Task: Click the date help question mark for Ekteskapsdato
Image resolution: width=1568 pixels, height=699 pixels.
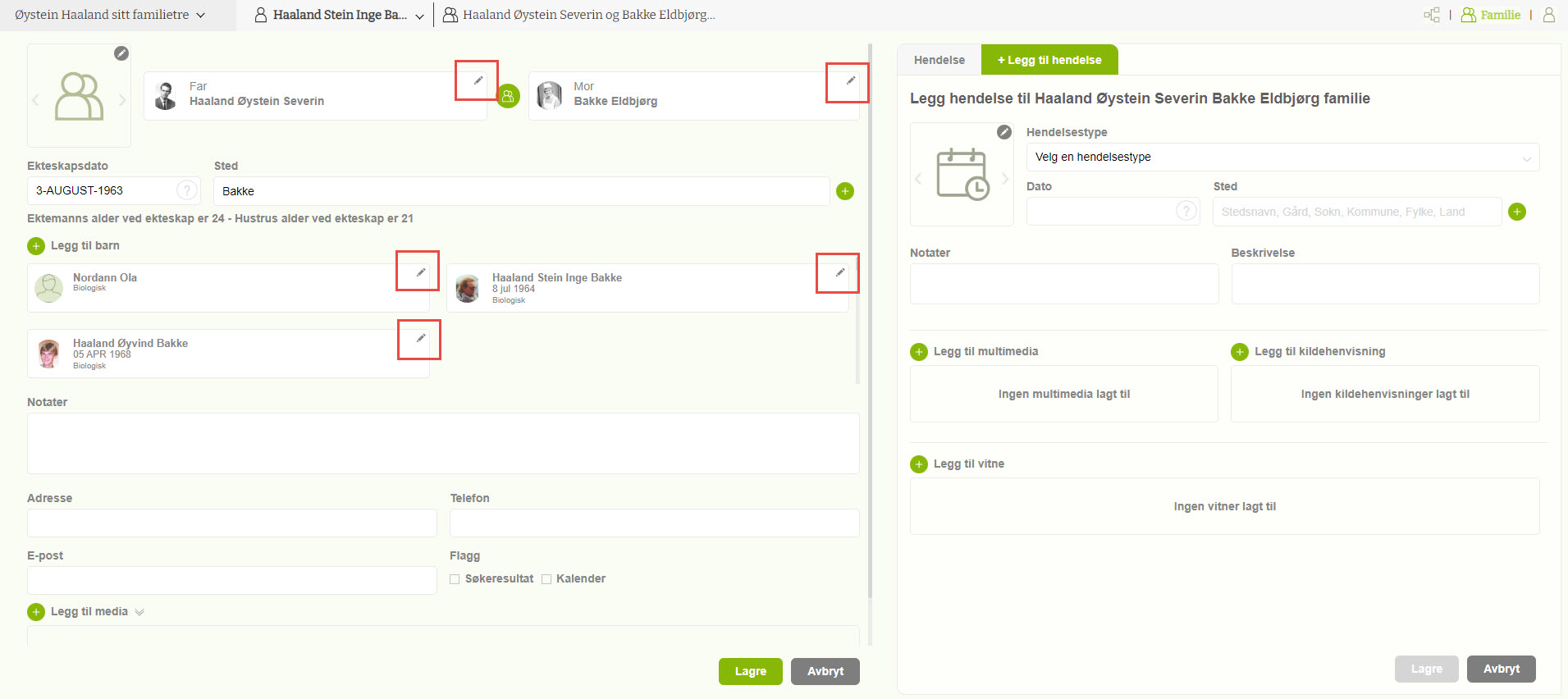Action: point(187,190)
